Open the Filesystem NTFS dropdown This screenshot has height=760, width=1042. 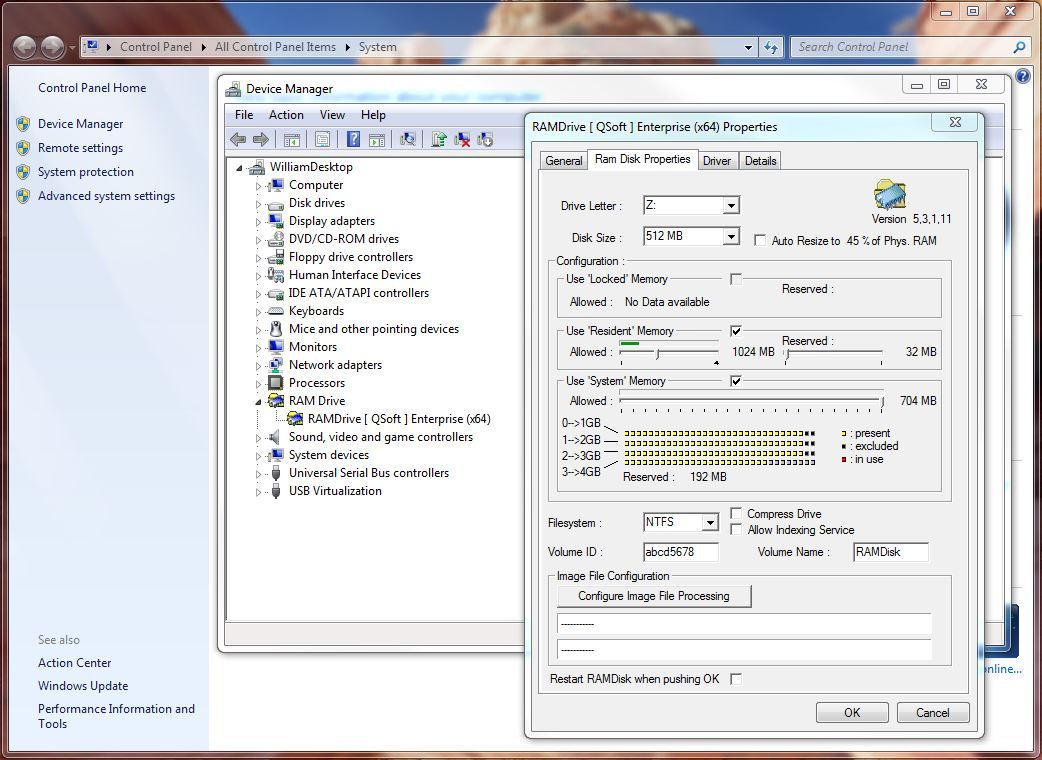tap(709, 523)
